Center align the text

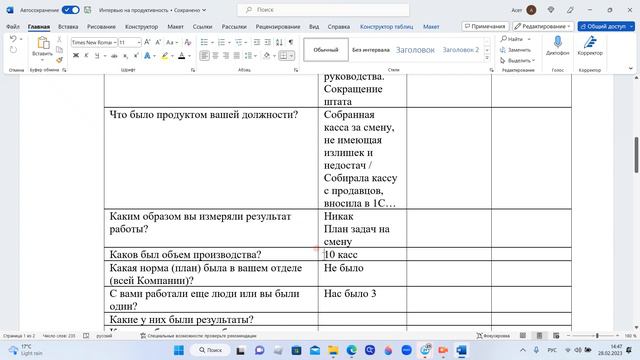coord(216,56)
